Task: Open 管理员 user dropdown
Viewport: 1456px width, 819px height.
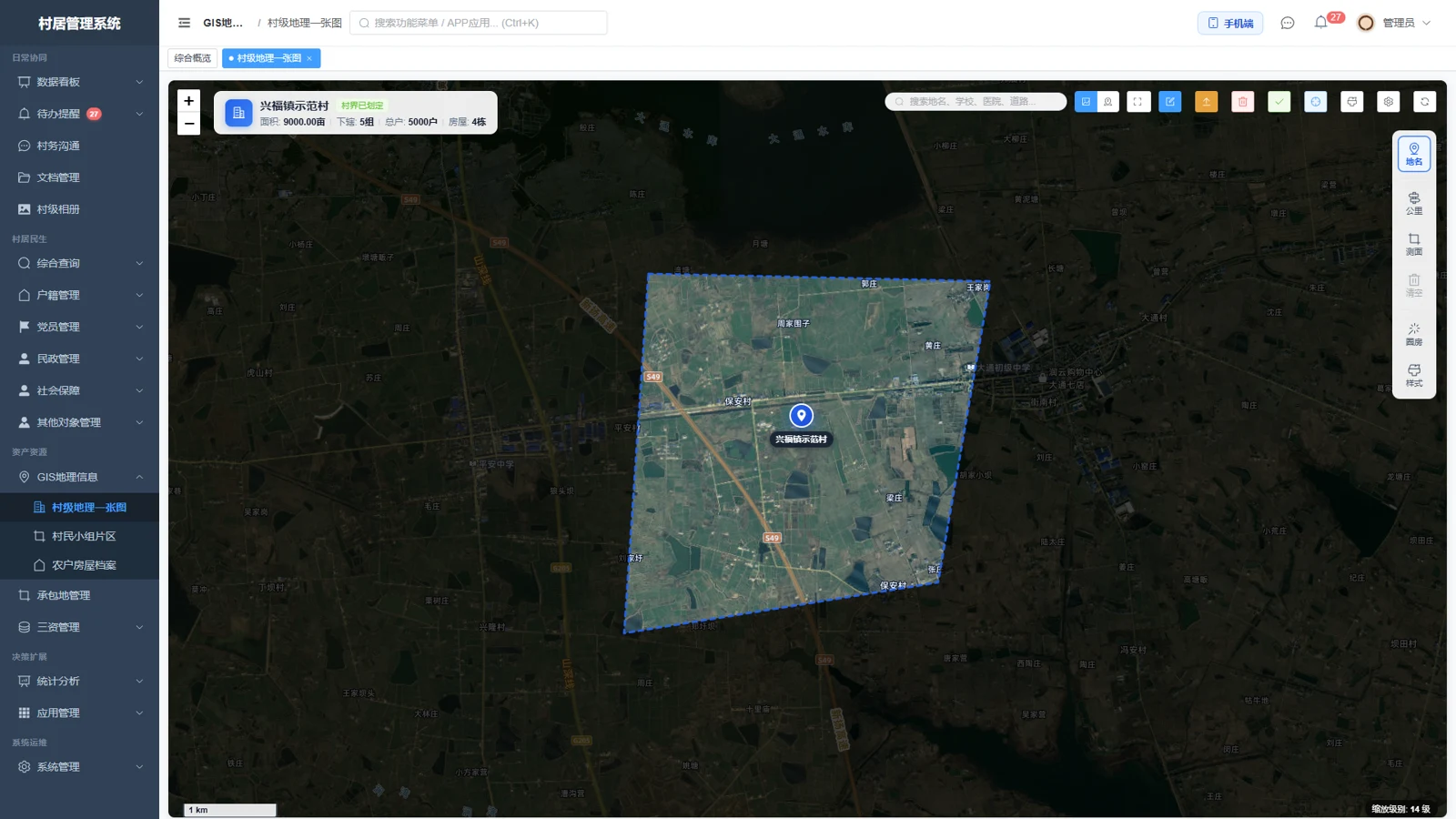Action: click(x=1394, y=23)
